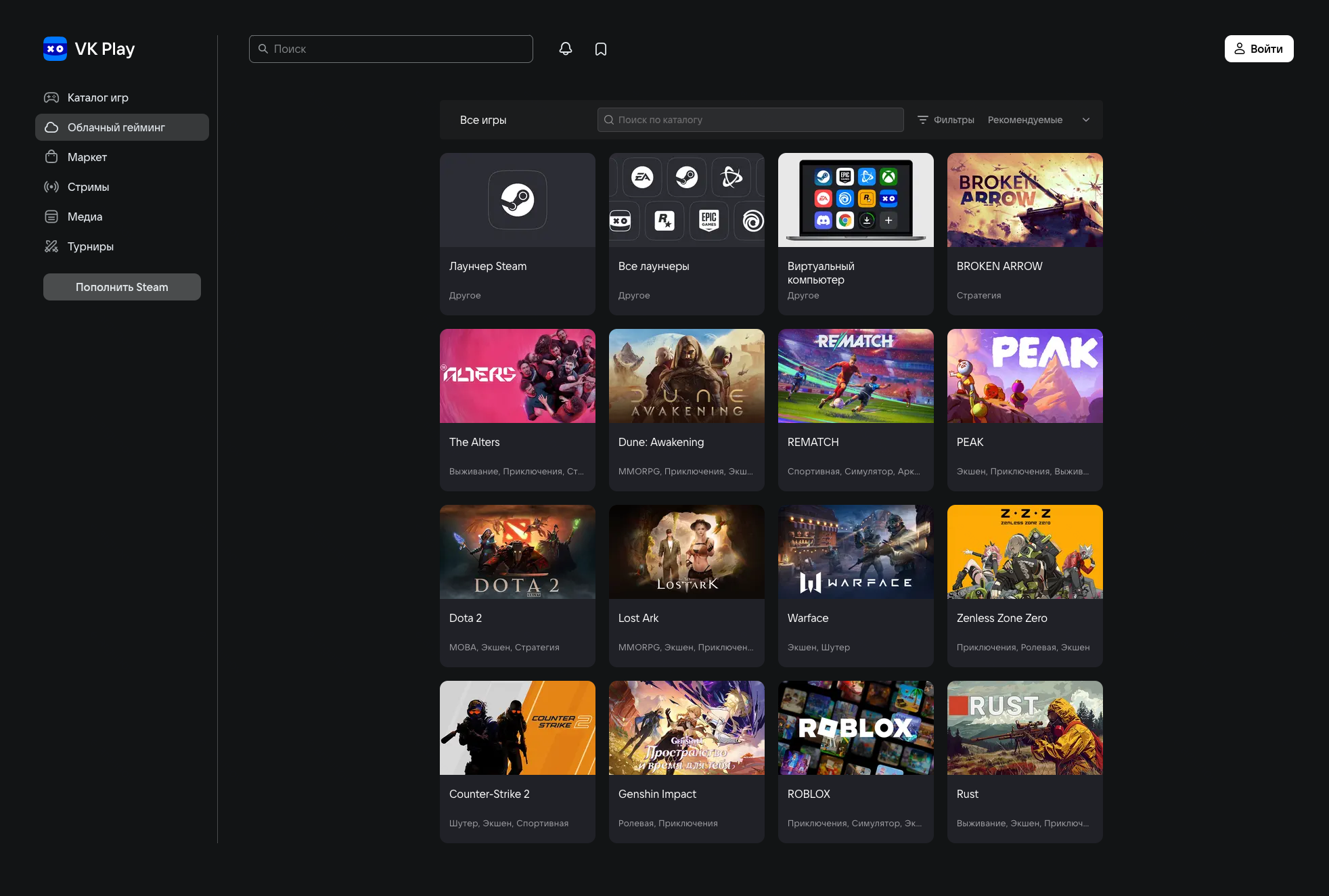Open Турниры from sidebar
The width and height of the screenshot is (1329, 896).
(122, 246)
